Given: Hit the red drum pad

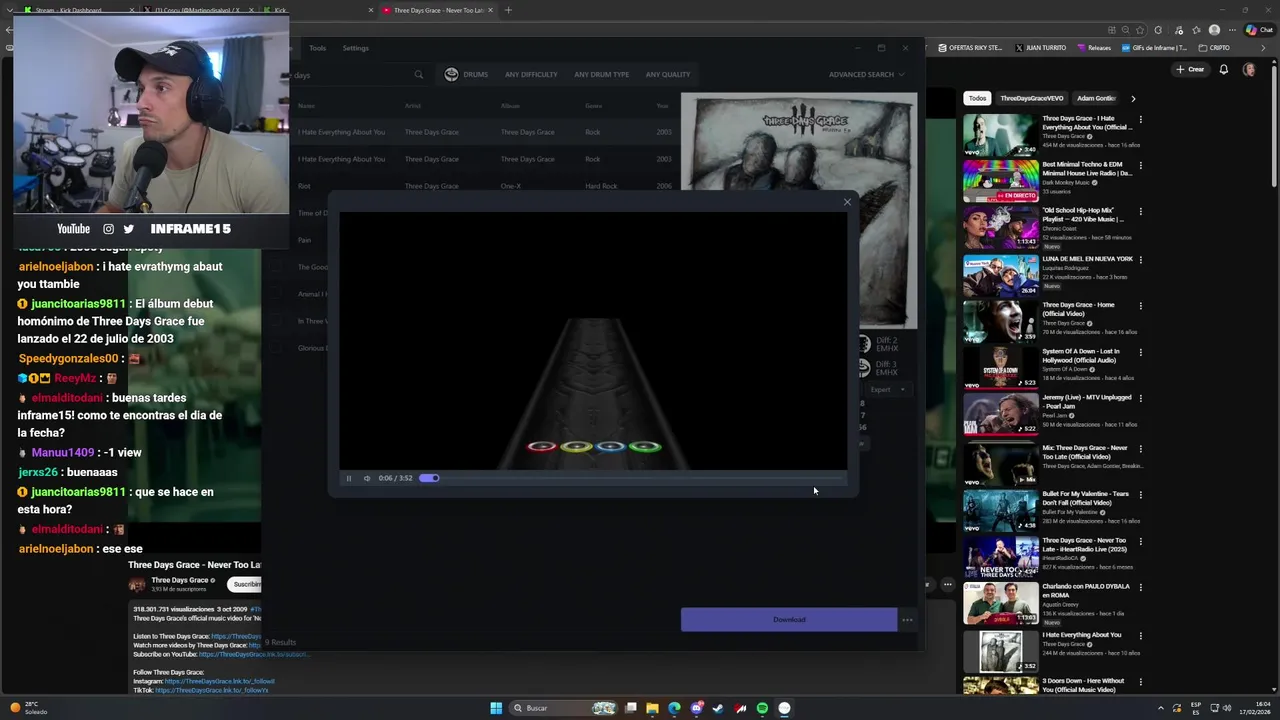Looking at the screenshot, I should coord(542,447).
